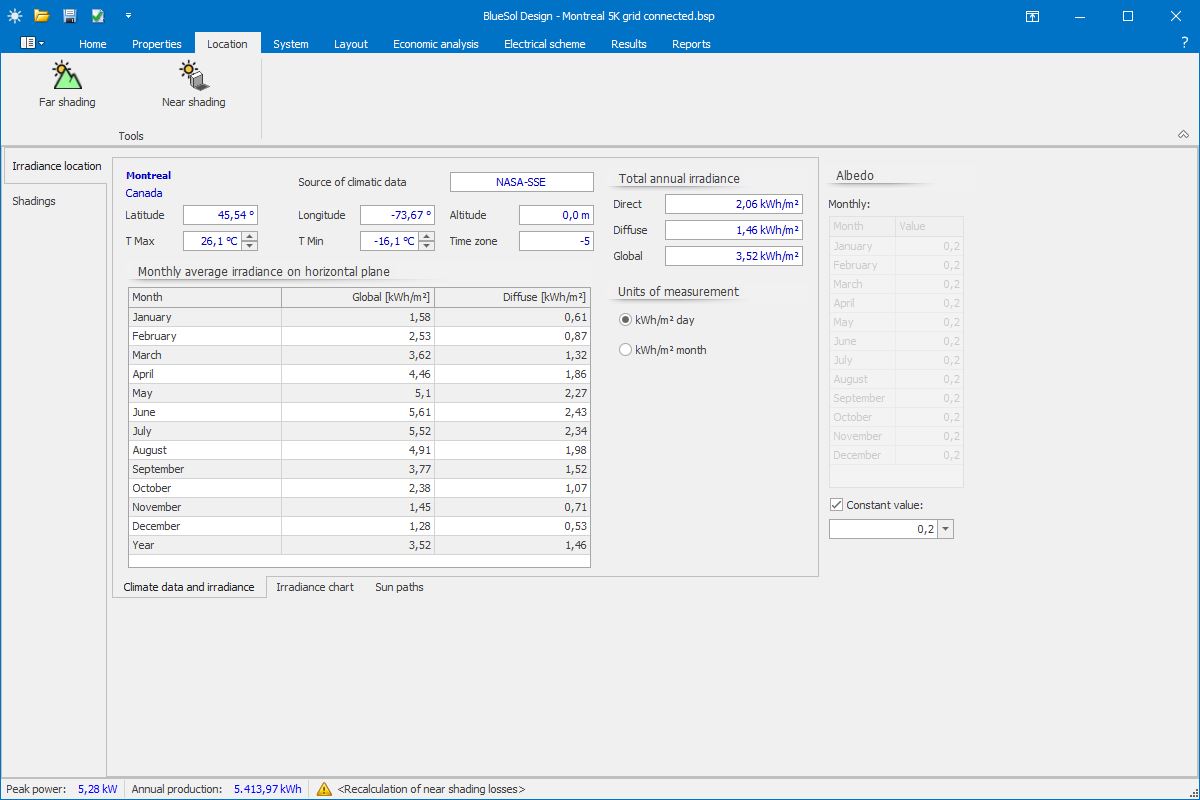Save the project using the floppy disk icon

click(69, 16)
